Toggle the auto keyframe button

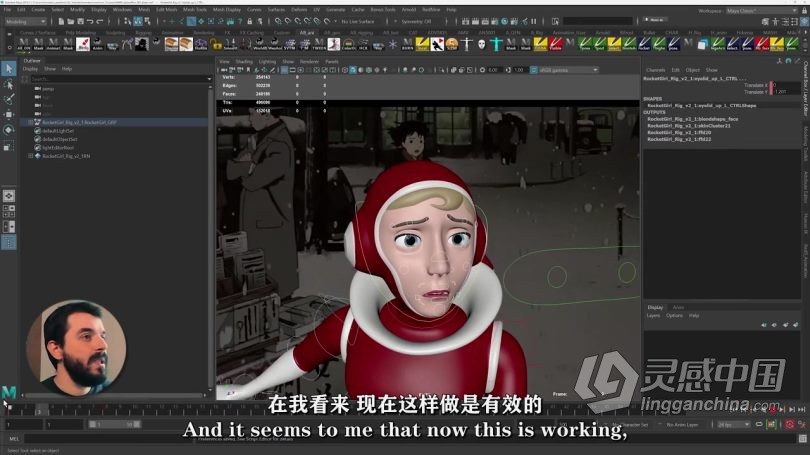pyautogui.click(x=790, y=425)
